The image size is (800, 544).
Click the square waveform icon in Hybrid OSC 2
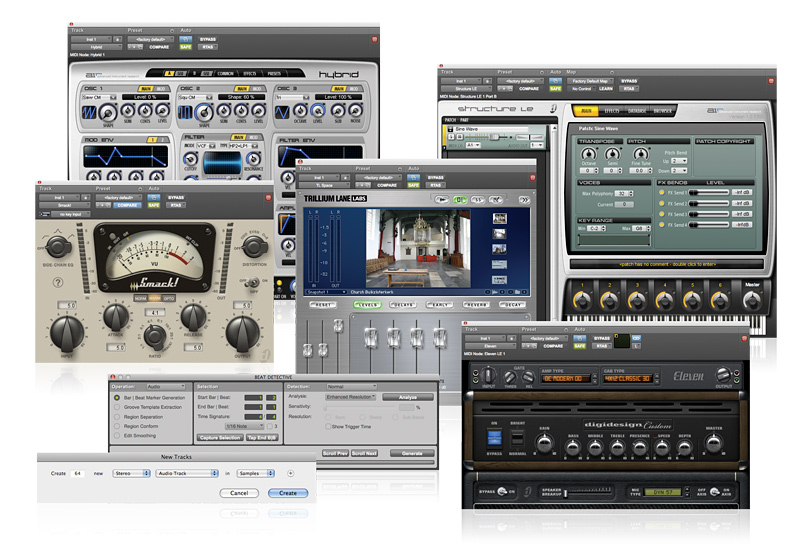point(185,112)
